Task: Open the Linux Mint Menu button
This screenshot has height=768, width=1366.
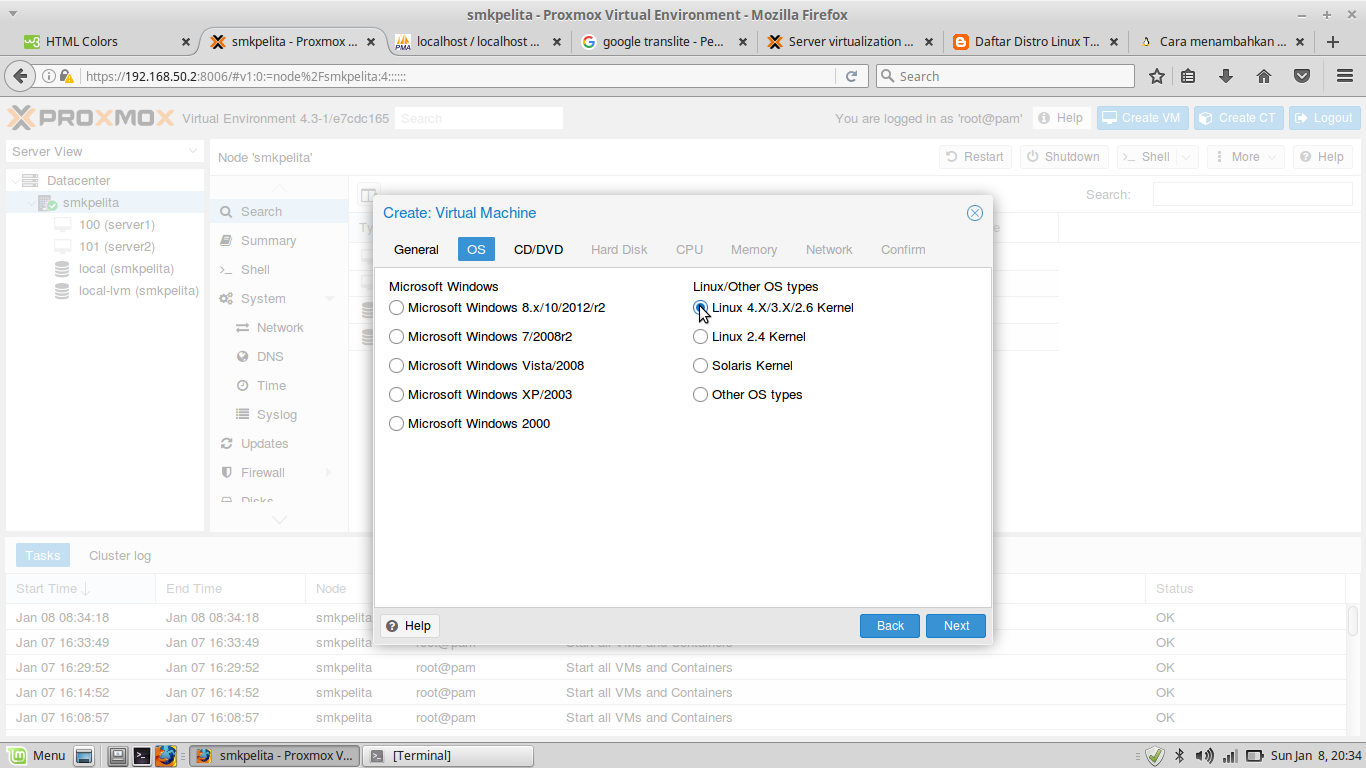Action: (x=36, y=755)
